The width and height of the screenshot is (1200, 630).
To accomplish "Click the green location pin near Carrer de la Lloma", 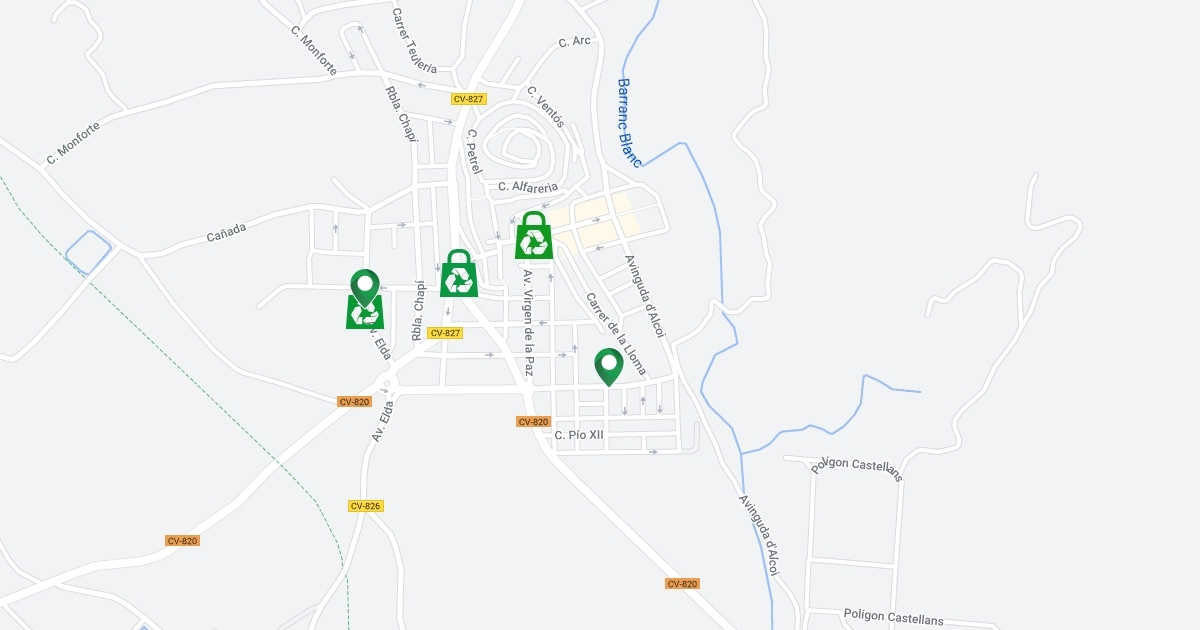I will point(608,367).
